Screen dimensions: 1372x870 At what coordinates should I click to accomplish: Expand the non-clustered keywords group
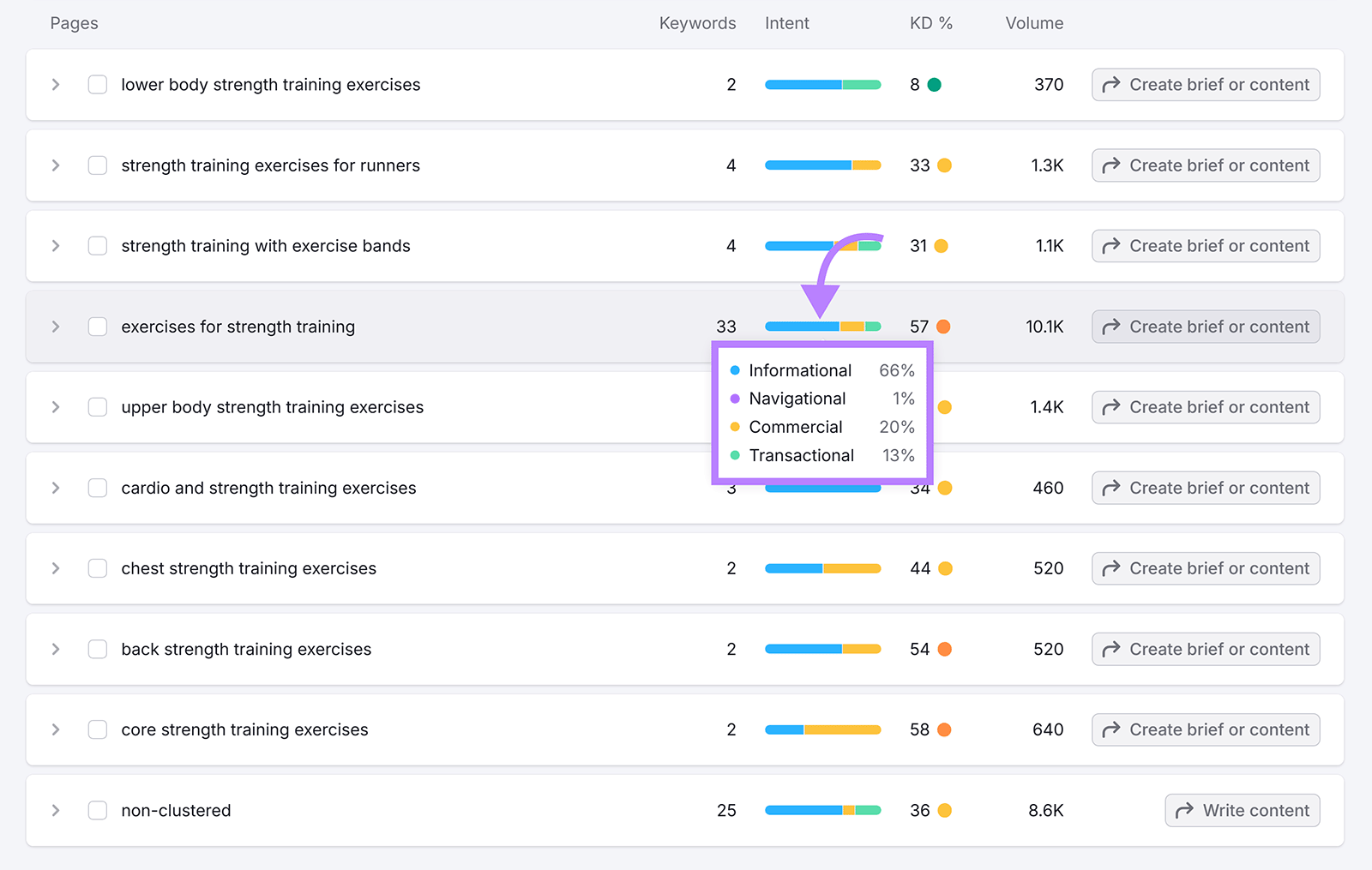[55, 810]
